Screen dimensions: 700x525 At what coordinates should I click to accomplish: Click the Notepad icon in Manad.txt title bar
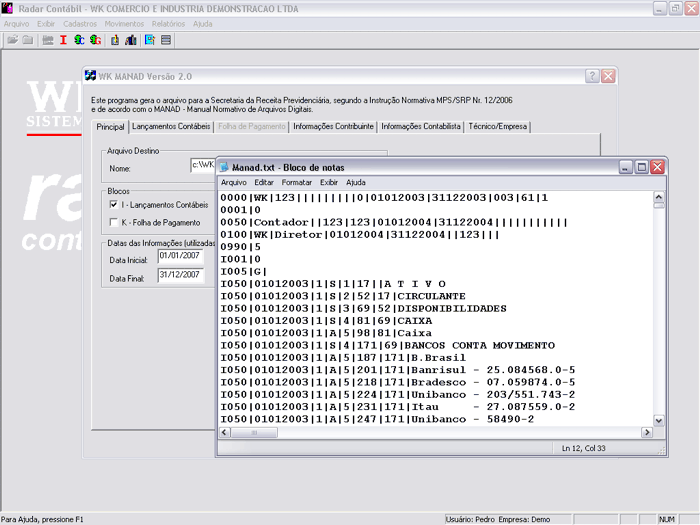pos(225,168)
